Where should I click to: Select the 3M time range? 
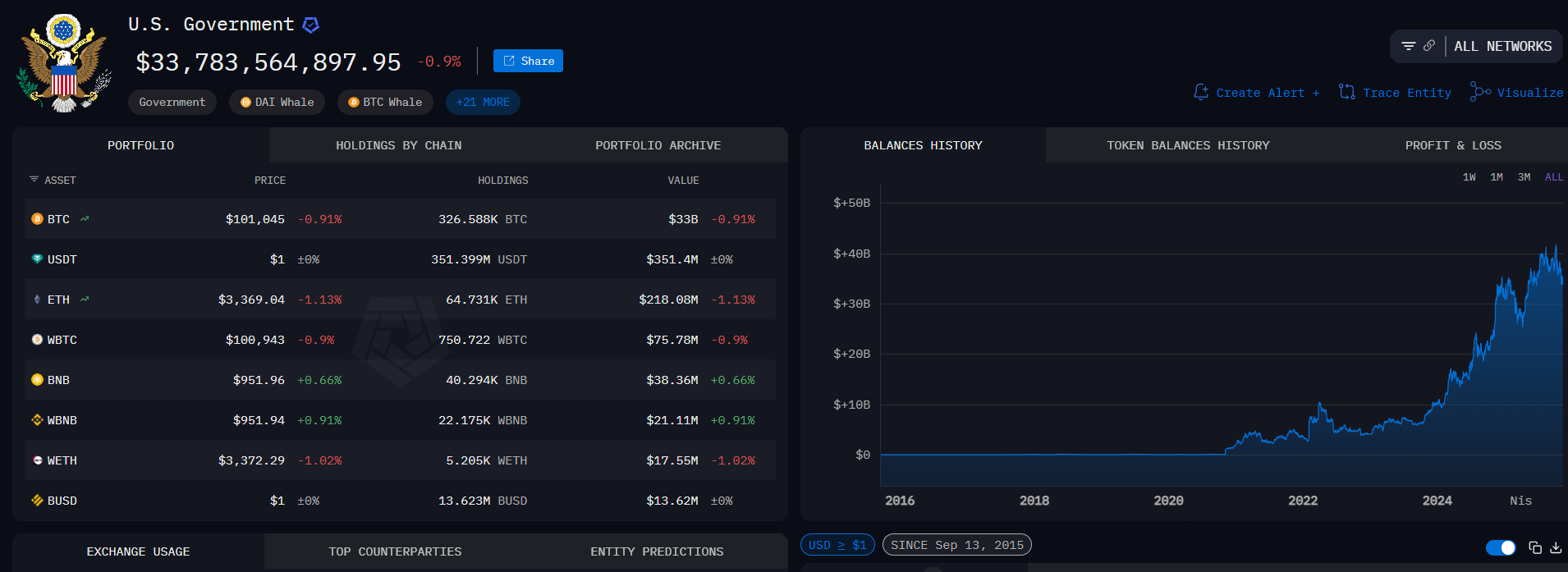(1524, 177)
